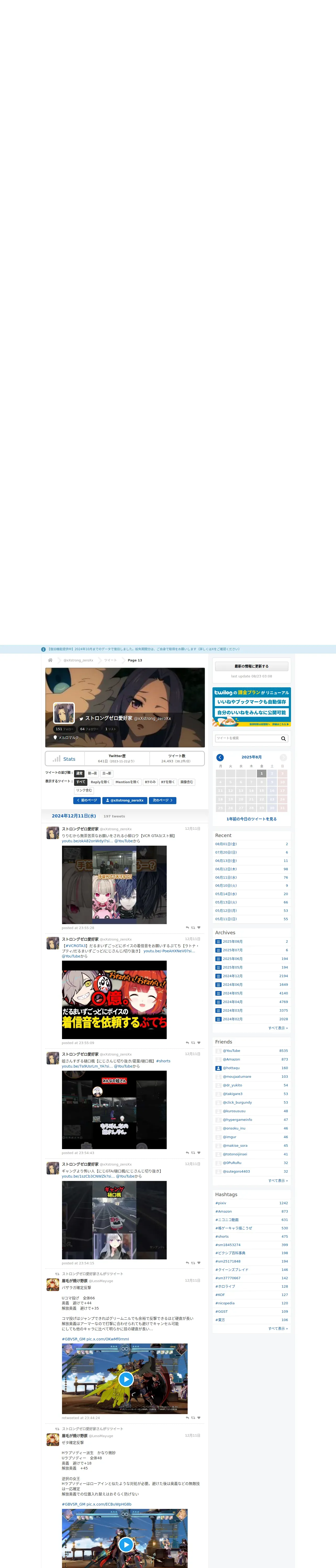Click the archive icon beside 2024年12月

[x=218, y=976]
